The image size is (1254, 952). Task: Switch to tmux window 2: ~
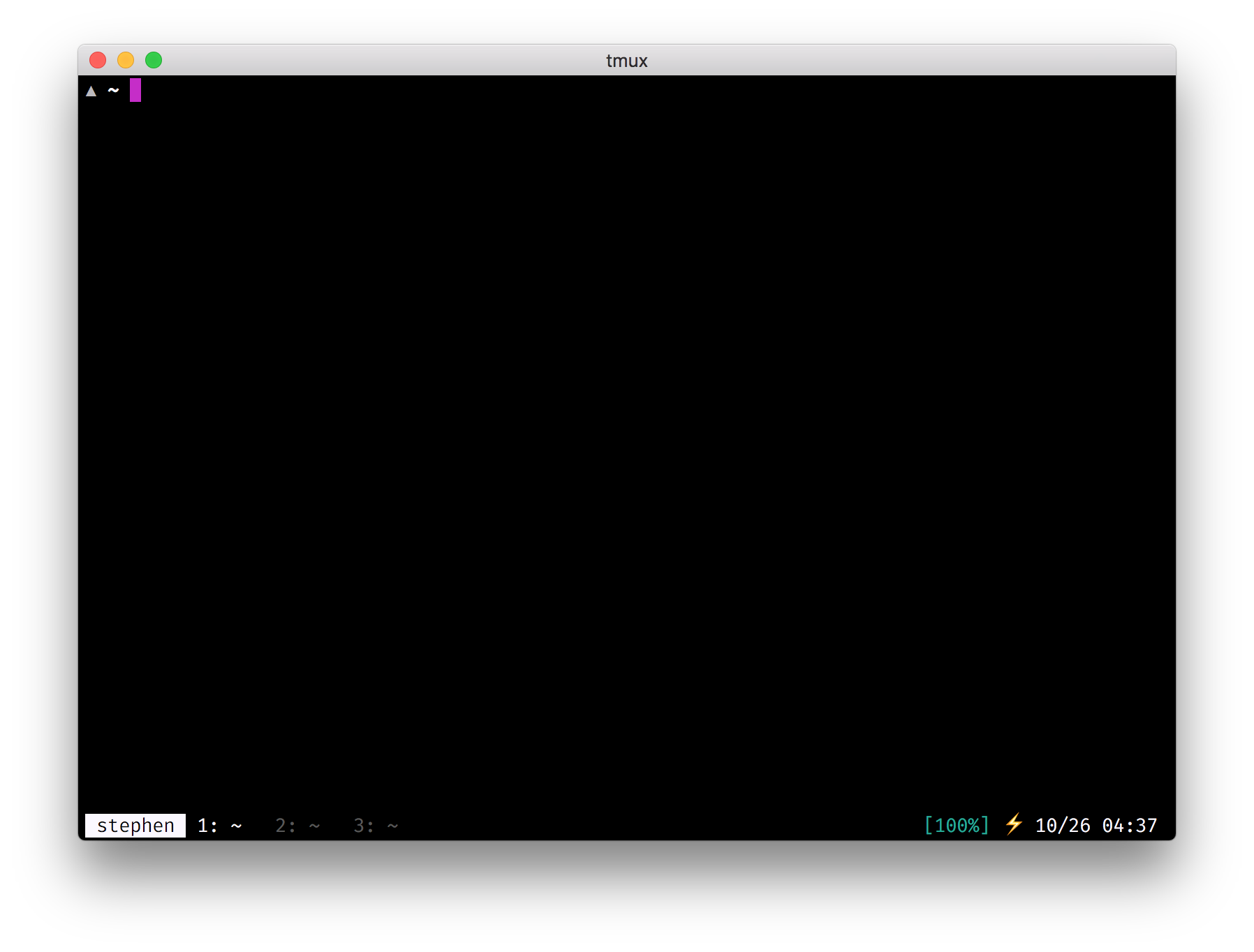(297, 826)
